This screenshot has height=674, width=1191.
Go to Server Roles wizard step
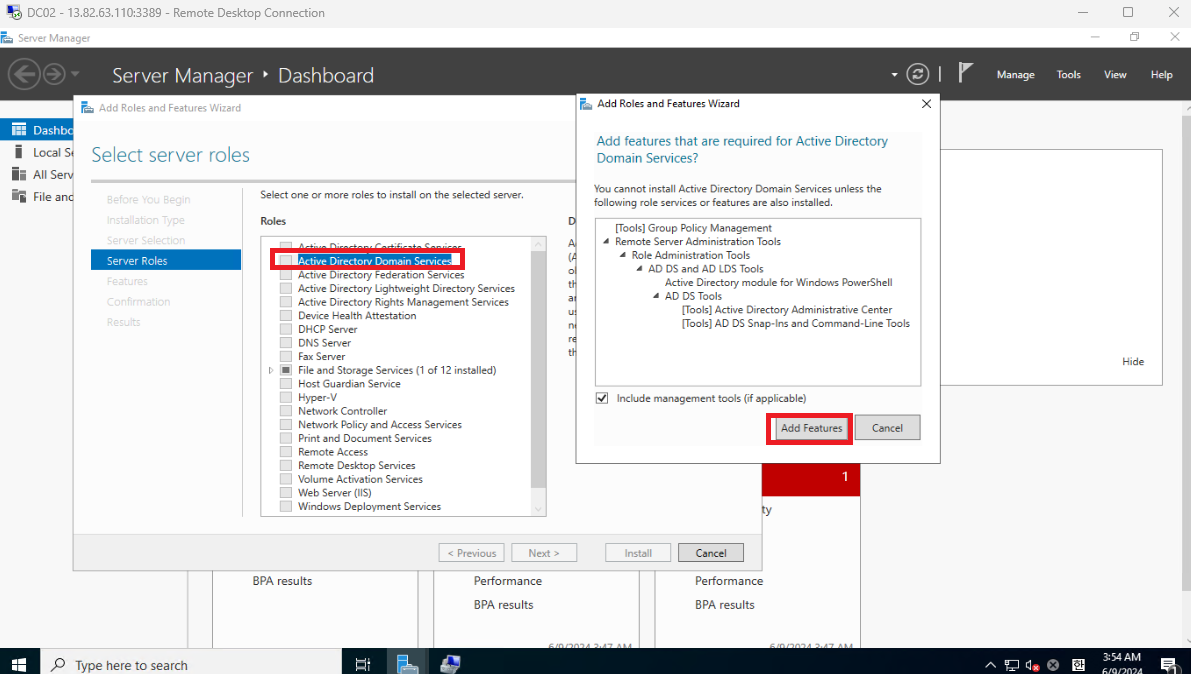pos(166,261)
